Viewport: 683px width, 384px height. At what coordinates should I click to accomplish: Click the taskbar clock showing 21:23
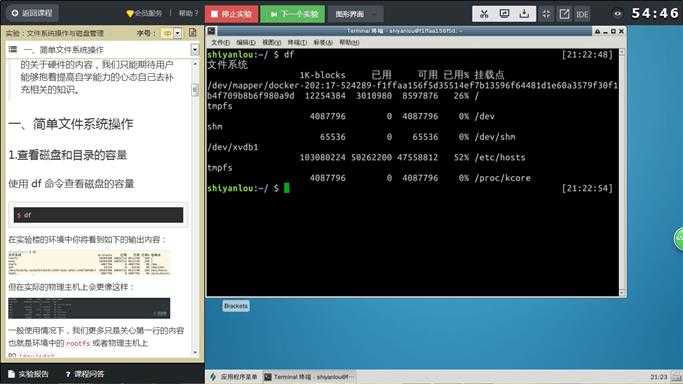(x=659, y=377)
